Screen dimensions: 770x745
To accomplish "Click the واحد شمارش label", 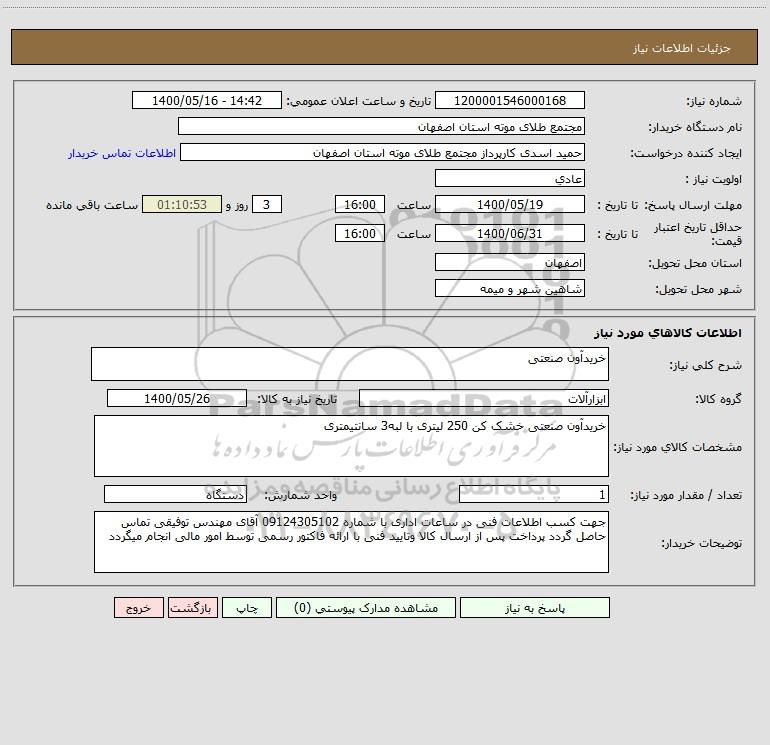I will [x=301, y=495].
